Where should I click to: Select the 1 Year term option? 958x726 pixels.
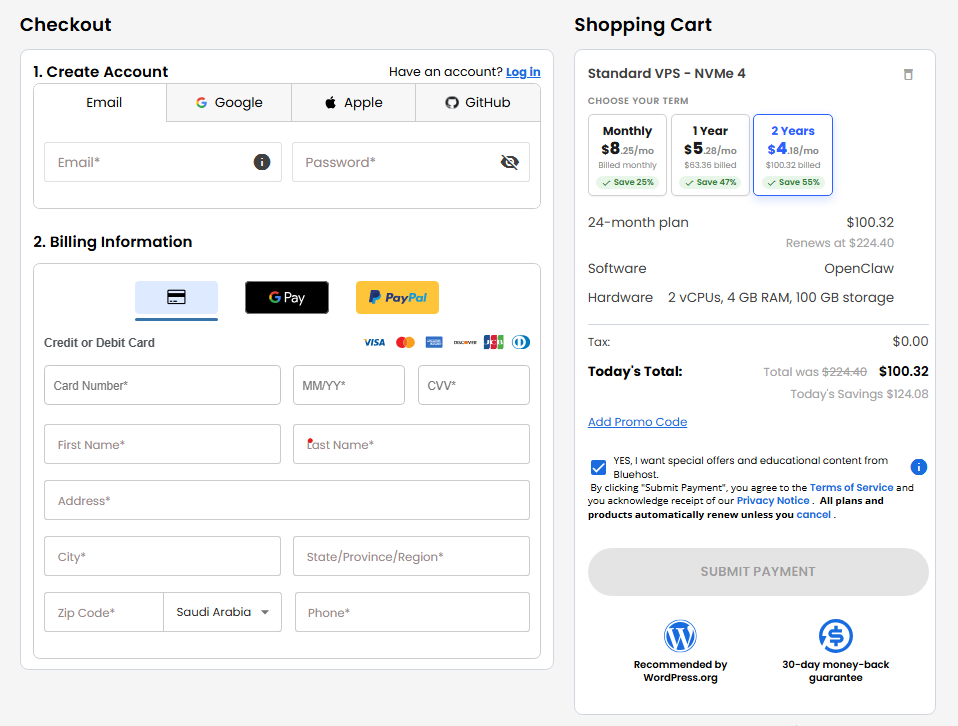710,155
